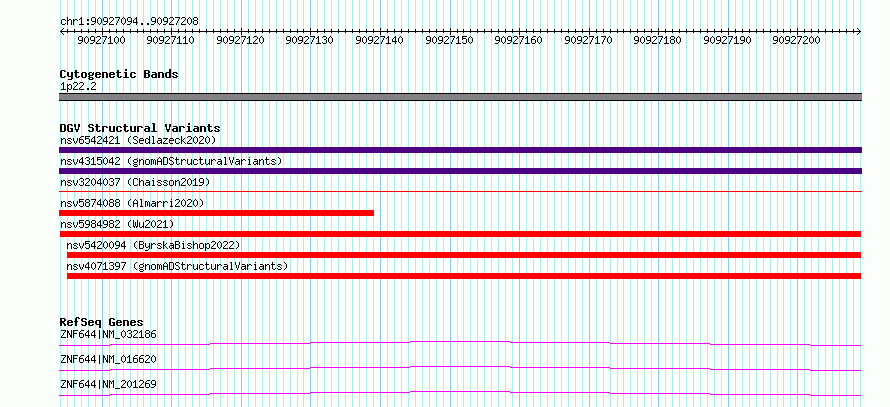
Task: Click the red bar for nsv4071397
Action: pos(464,276)
